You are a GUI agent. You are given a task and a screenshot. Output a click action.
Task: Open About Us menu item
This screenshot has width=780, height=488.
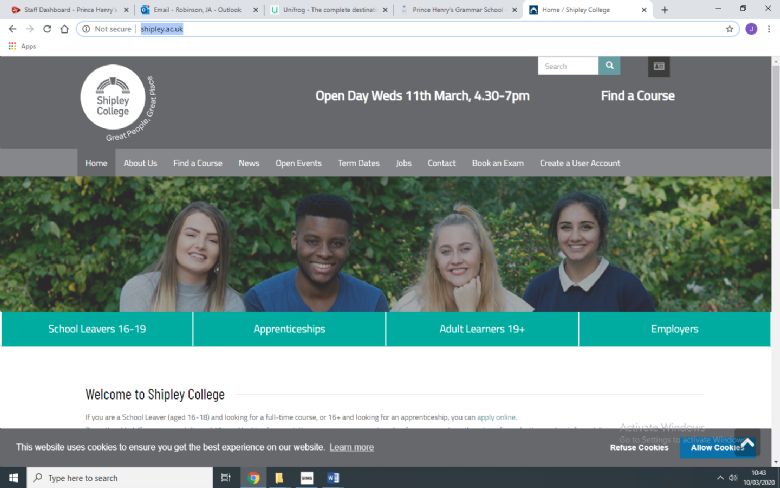click(140, 163)
